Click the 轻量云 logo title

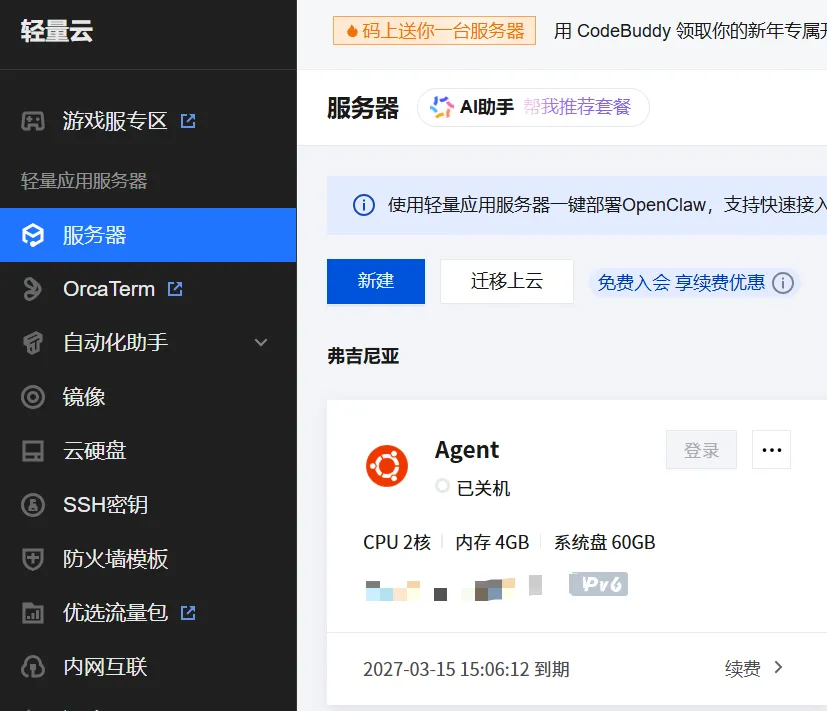(x=57, y=31)
